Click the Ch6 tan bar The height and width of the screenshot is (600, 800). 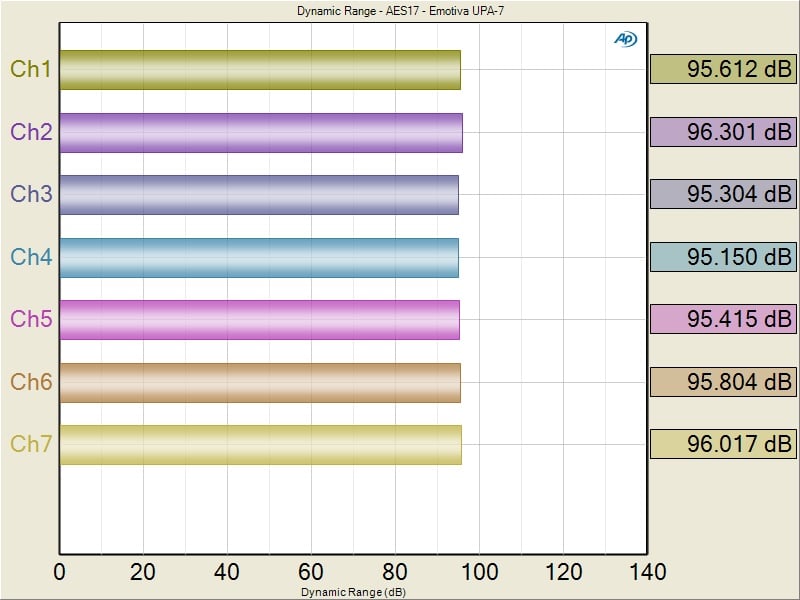click(x=260, y=382)
